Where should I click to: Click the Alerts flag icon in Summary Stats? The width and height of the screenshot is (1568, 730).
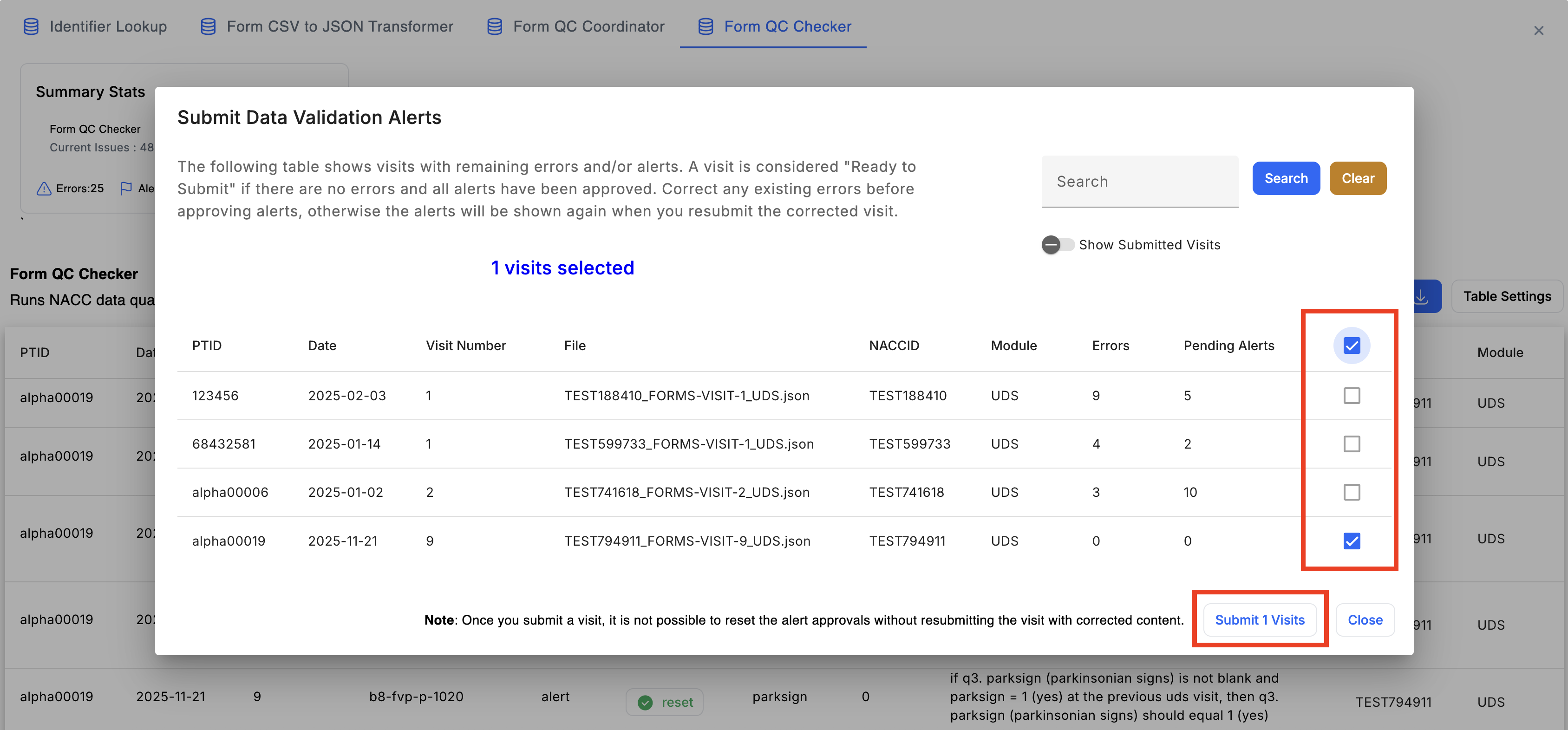coord(126,189)
